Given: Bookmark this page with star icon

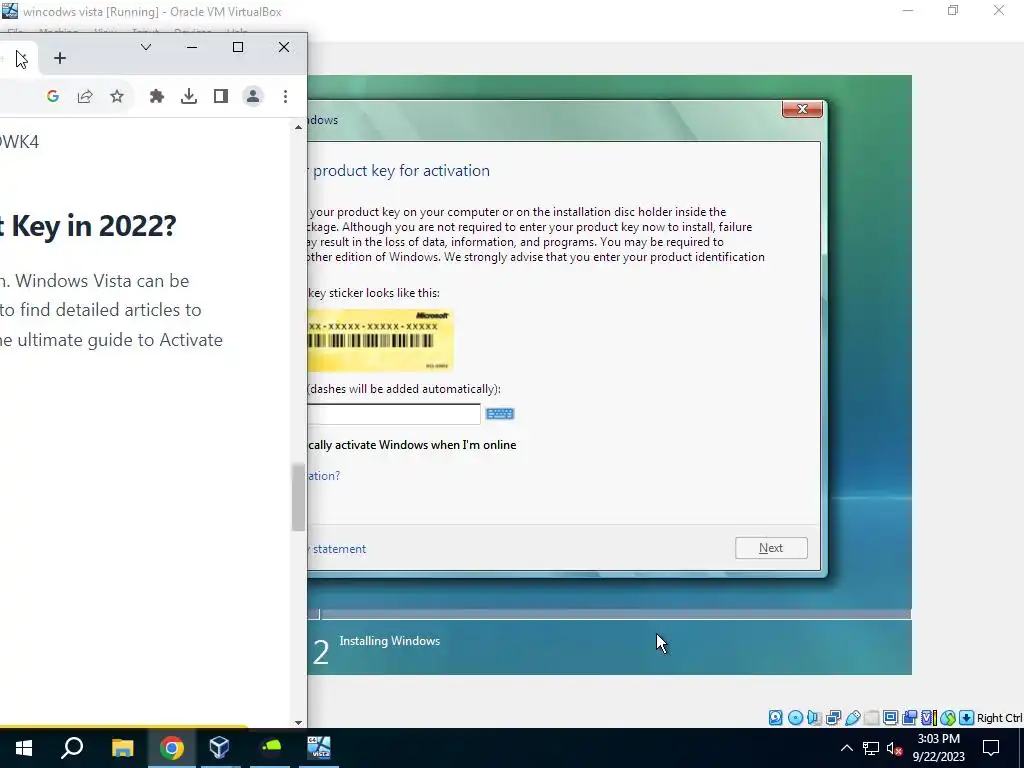Looking at the screenshot, I should [117, 97].
